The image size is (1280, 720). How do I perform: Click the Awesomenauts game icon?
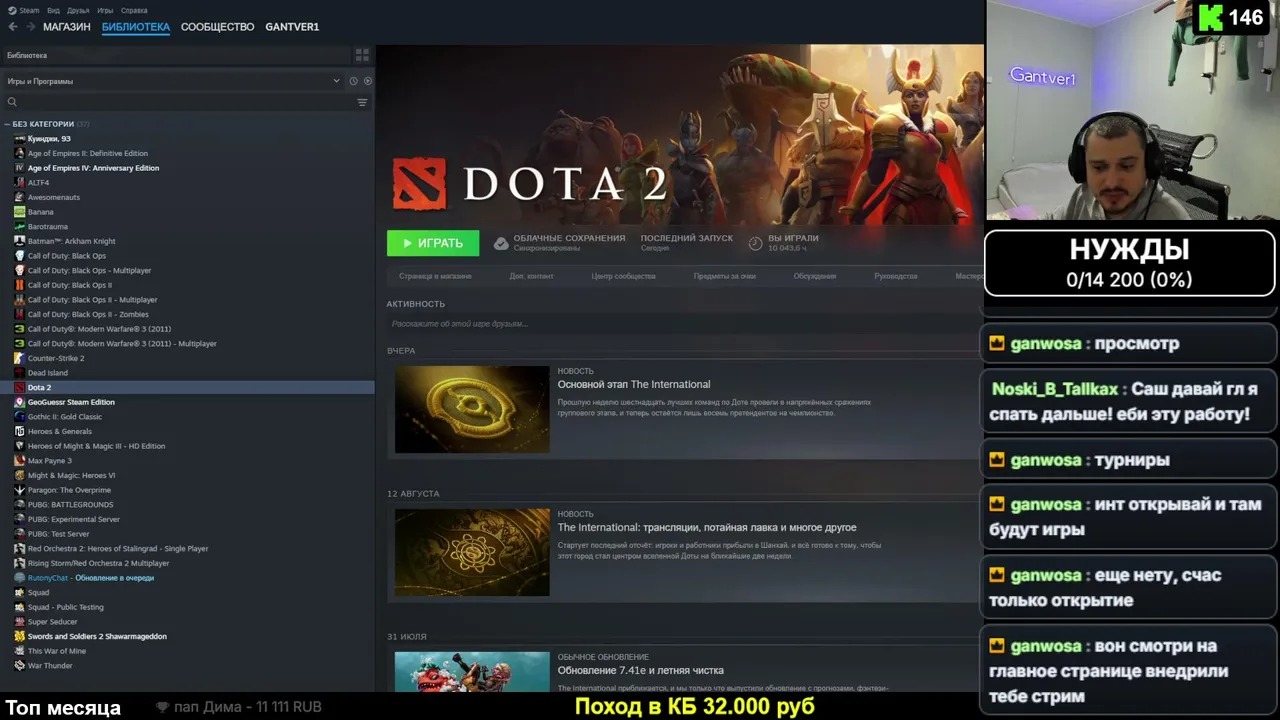point(19,197)
